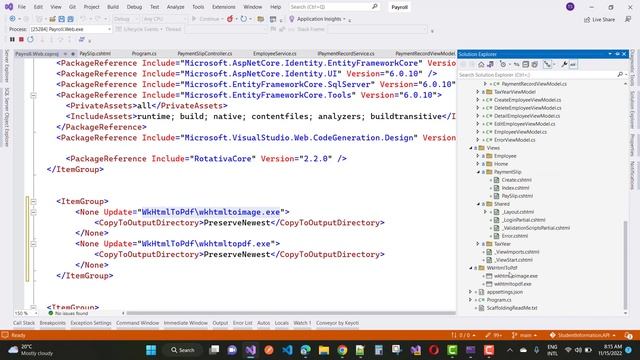Click the Live Share icon
The height and width of the screenshot is (360, 640).
[x=587, y=20]
